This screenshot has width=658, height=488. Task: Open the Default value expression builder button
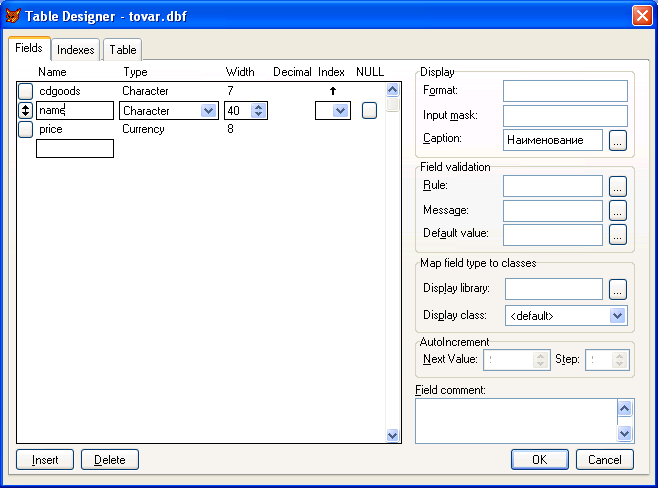618,234
